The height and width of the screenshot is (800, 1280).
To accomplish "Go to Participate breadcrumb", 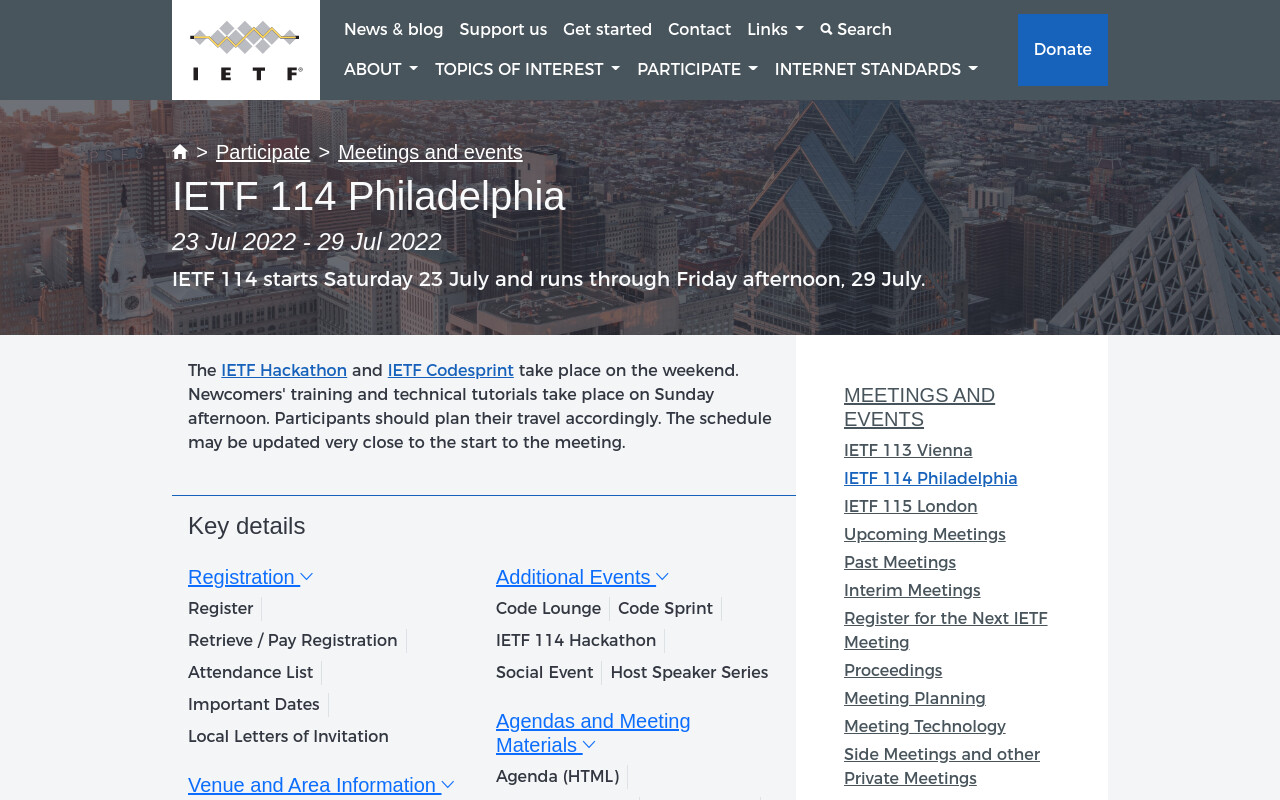I will (x=263, y=152).
